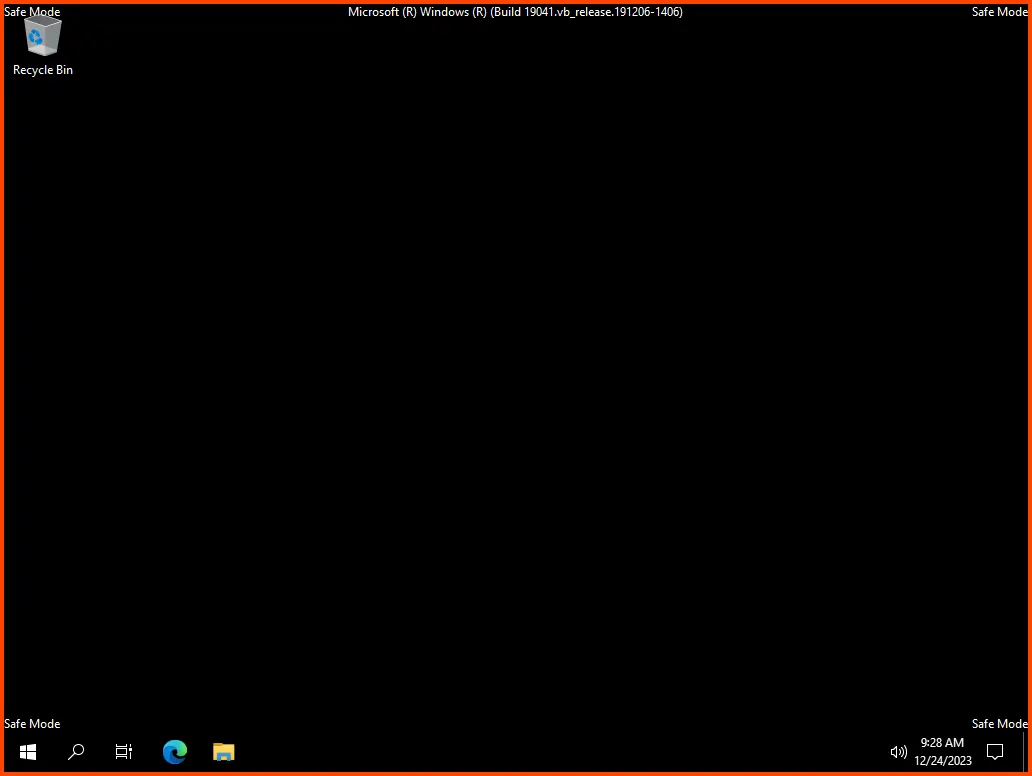Click the Show desktop sliver at taskbar end
Viewport: 1032px width, 776px height.
click(1024, 752)
